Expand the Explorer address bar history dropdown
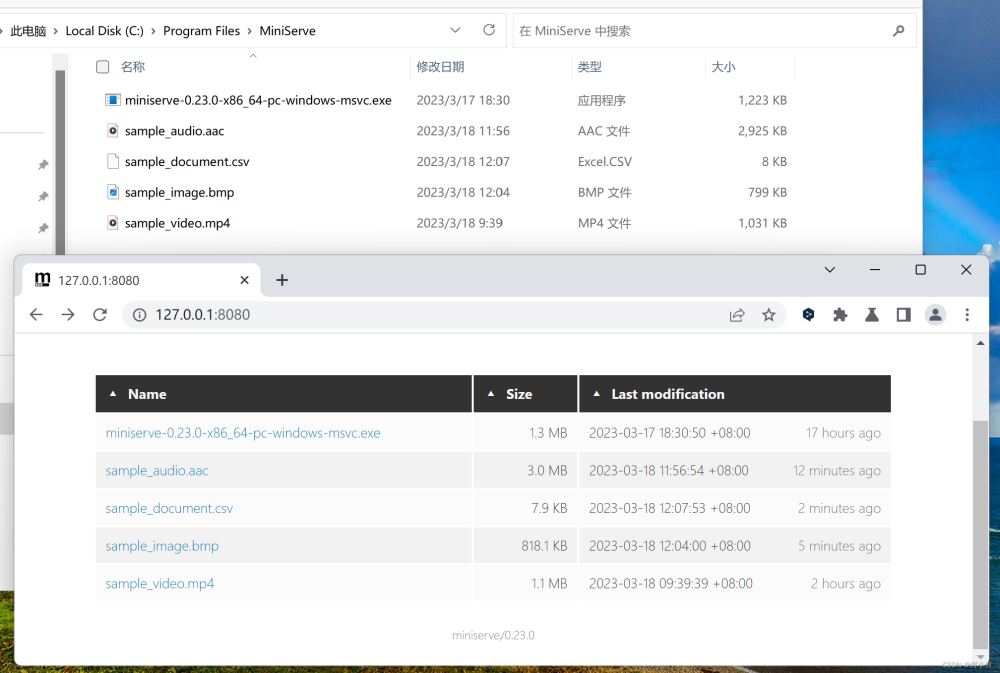This screenshot has width=1000, height=673. pos(456,31)
